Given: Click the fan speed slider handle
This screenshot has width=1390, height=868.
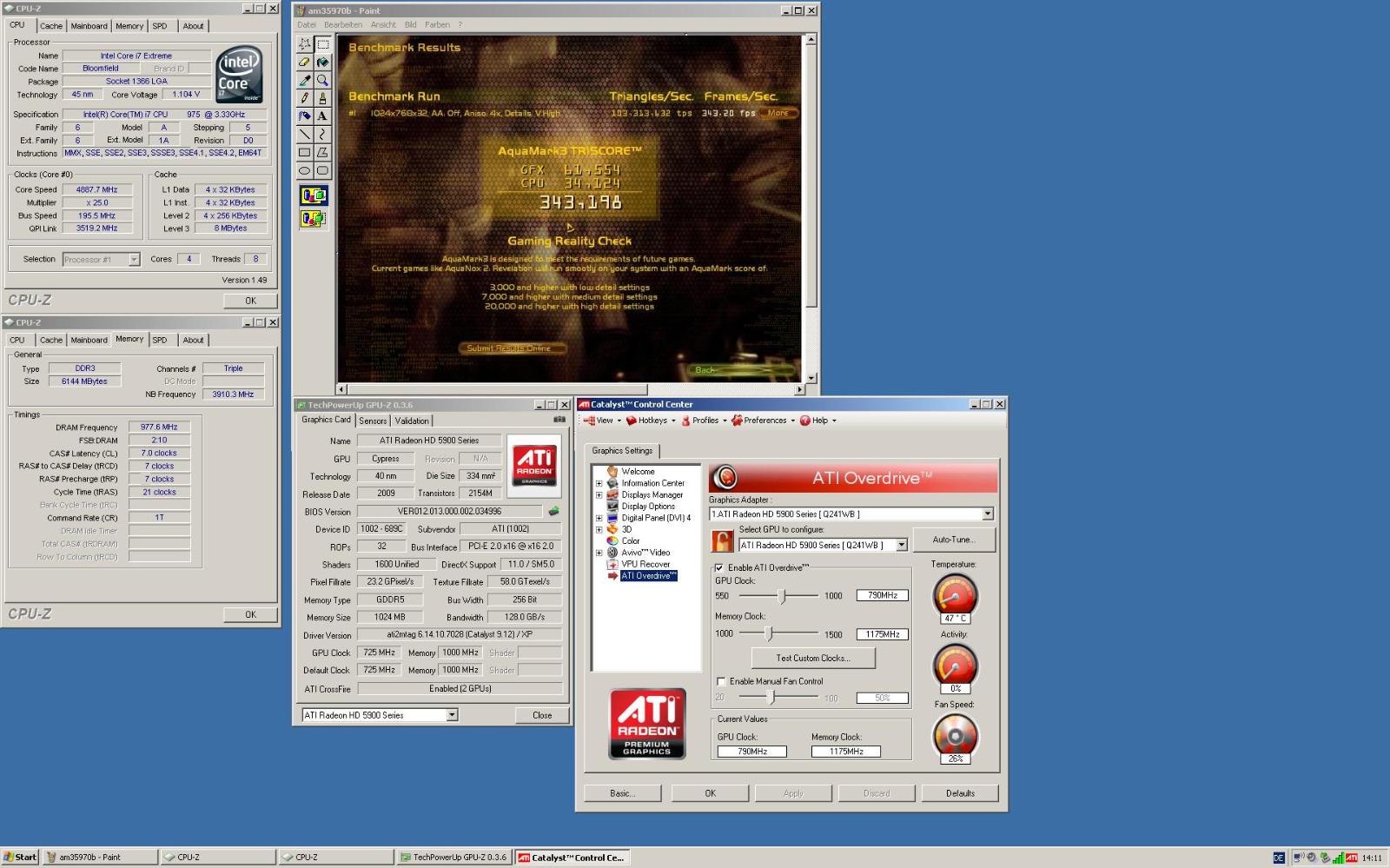Looking at the screenshot, I should coord(771,697).
